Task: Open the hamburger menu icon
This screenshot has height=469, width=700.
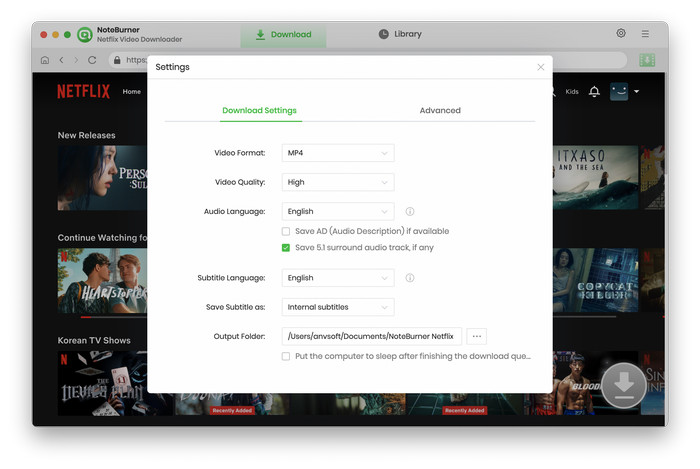Action: (645, 33)
